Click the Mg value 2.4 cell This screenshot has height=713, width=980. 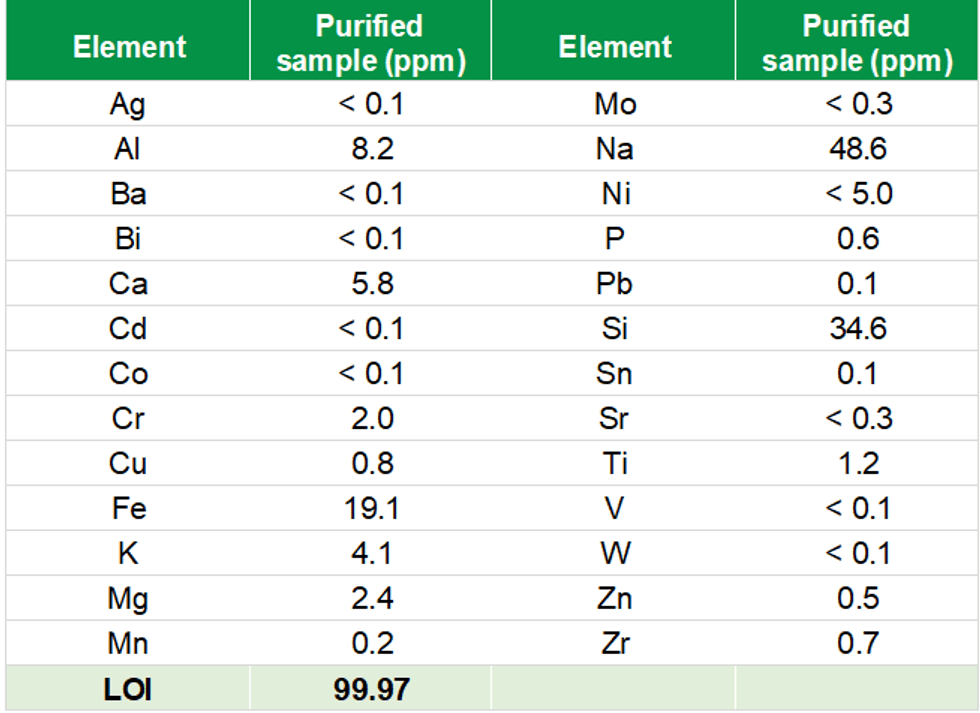click(371, 598)
